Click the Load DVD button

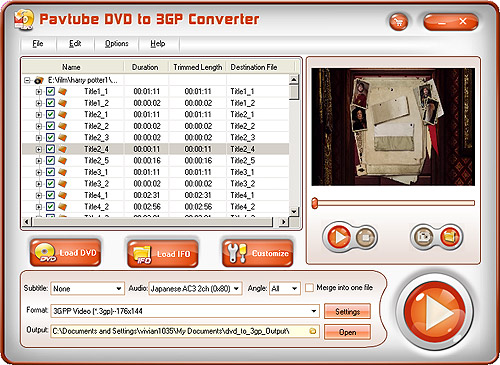pos(65,253)
